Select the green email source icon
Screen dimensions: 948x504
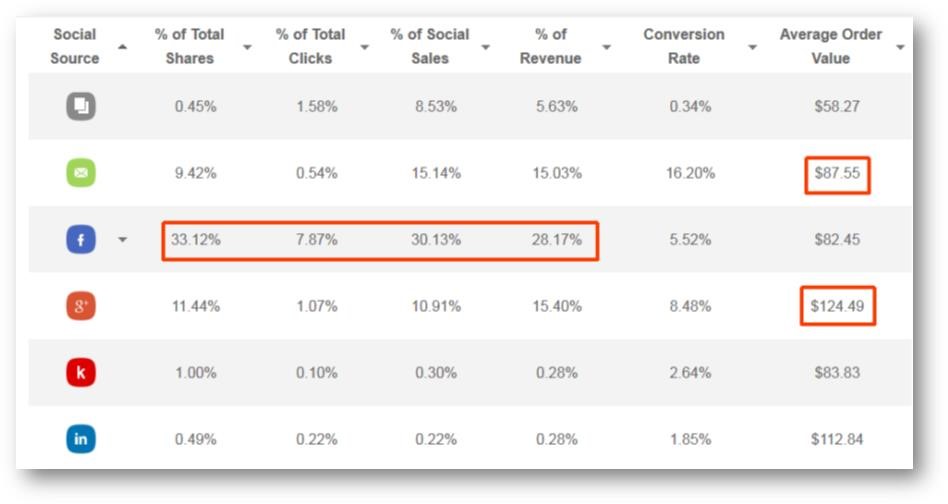pyautogui.click(x=81, y=173)
